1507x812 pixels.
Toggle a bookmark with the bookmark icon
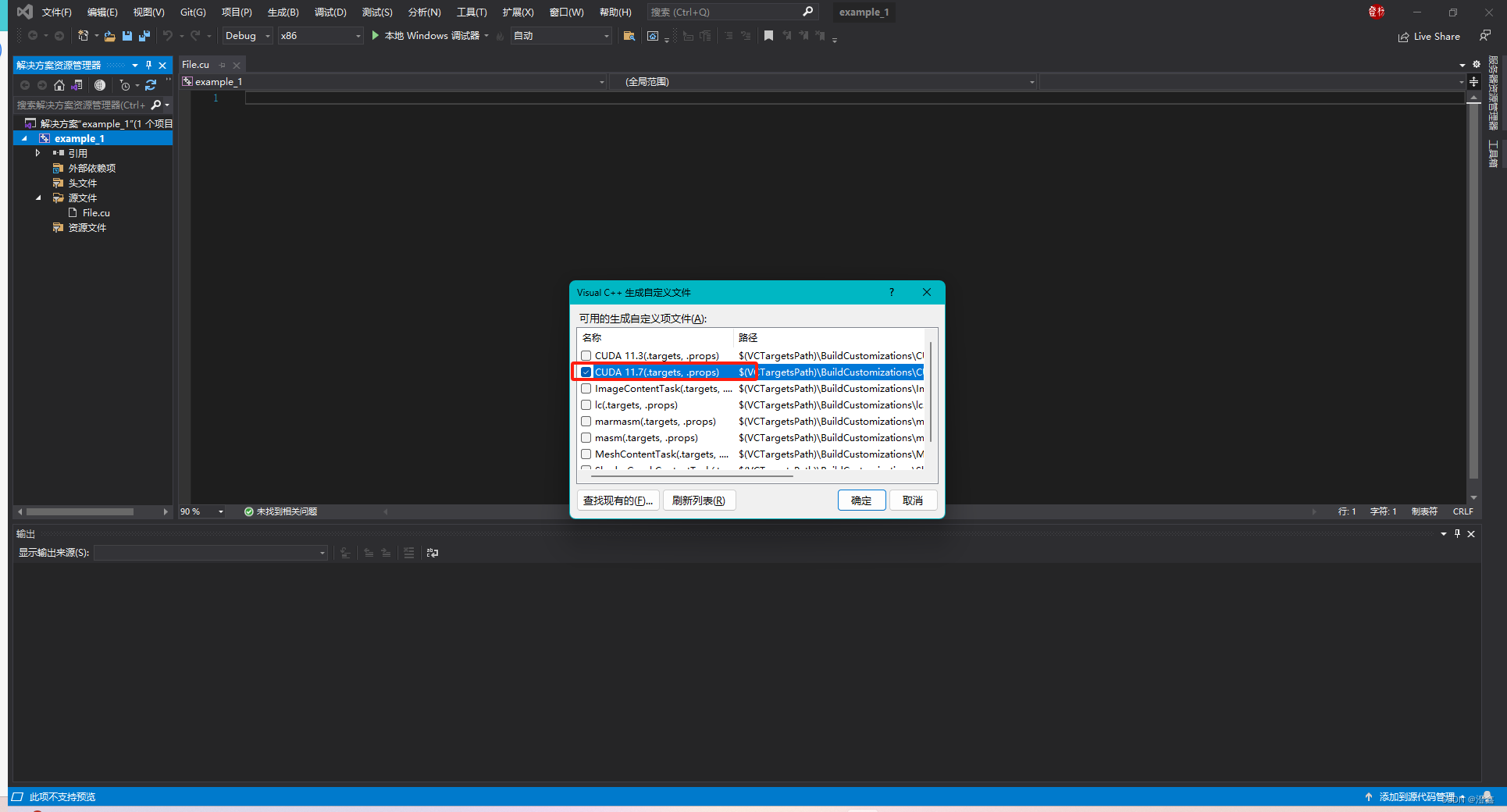pos(768,36)
